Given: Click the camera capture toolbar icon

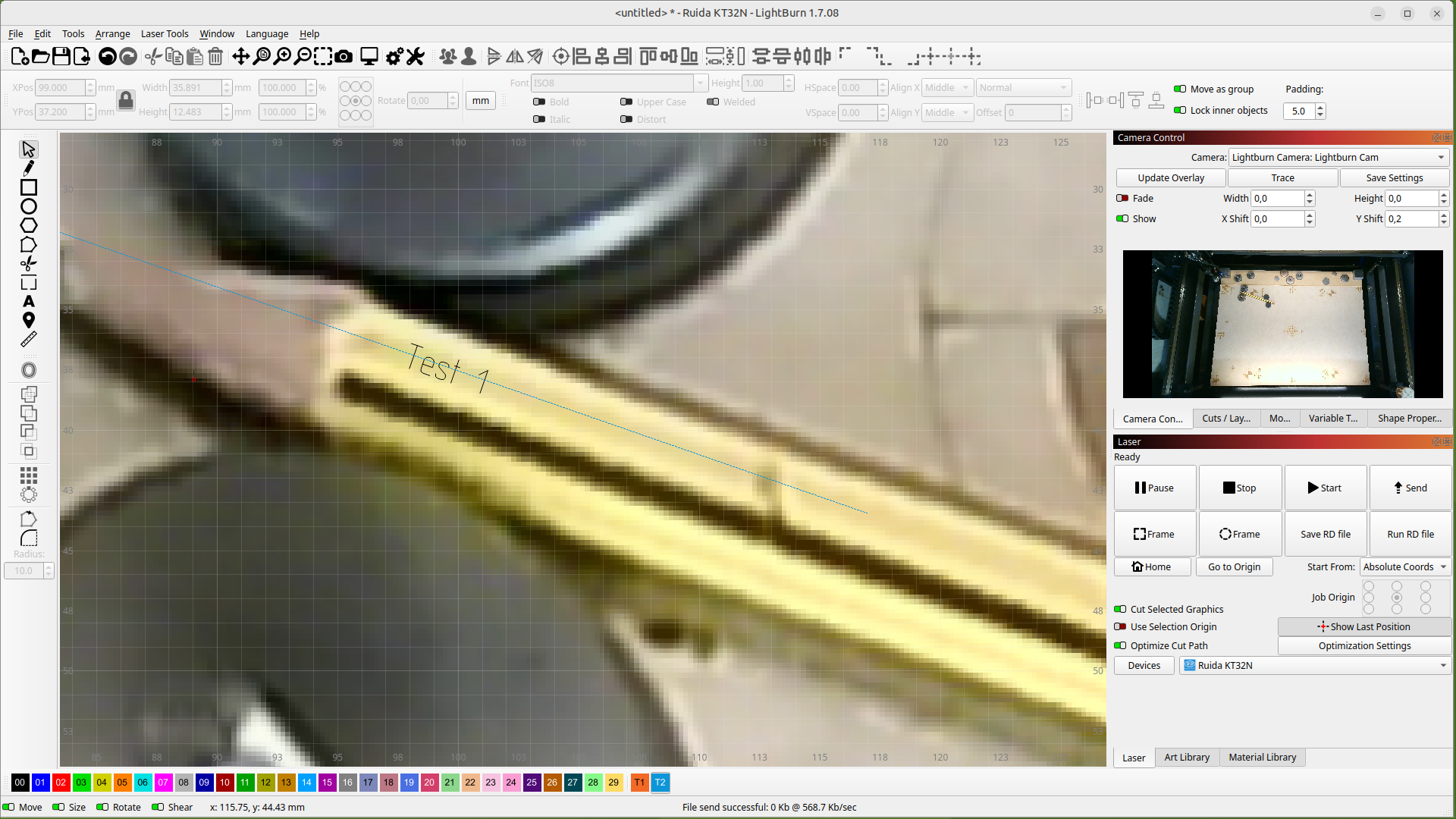Looking at the screenshot, I should 344,56.
